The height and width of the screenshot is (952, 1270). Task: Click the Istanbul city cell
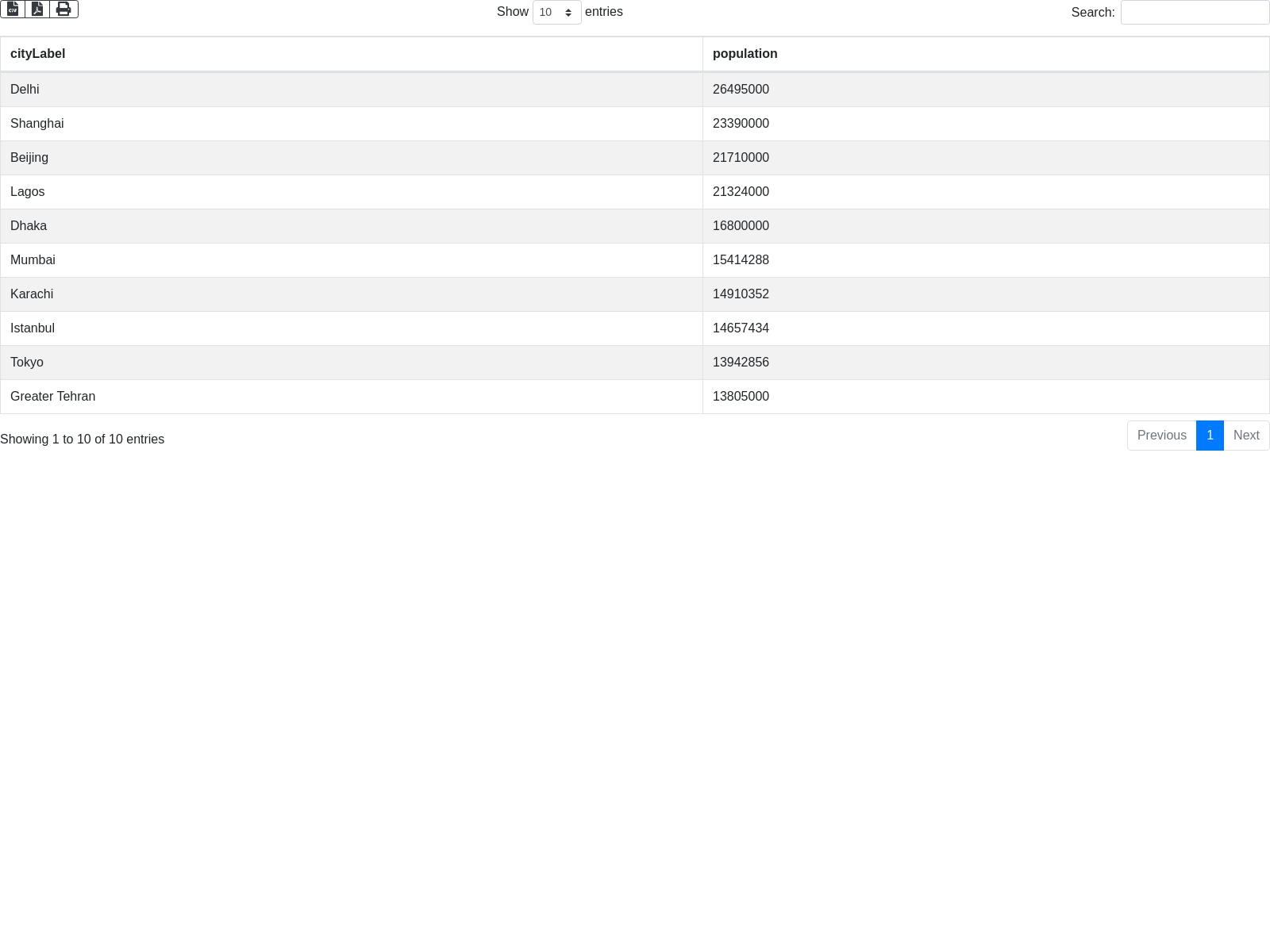click(x=33, y=328)
